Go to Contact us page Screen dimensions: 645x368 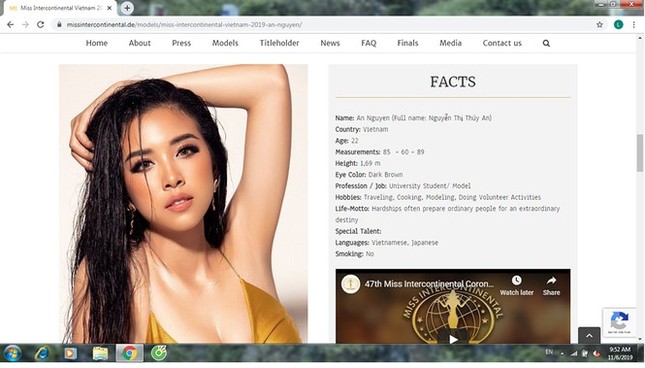pyautogui.click(x=502, y=43)
